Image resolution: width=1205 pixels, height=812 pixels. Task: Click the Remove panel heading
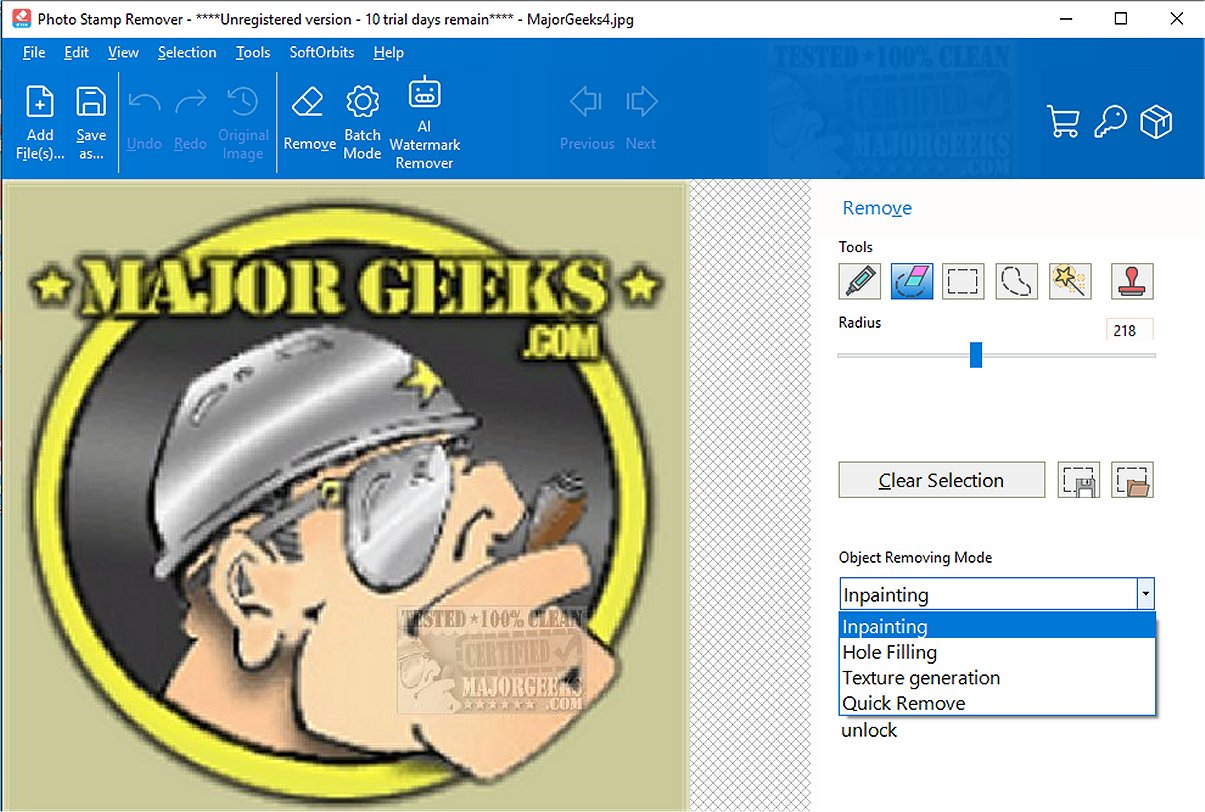tap(877, 208)
